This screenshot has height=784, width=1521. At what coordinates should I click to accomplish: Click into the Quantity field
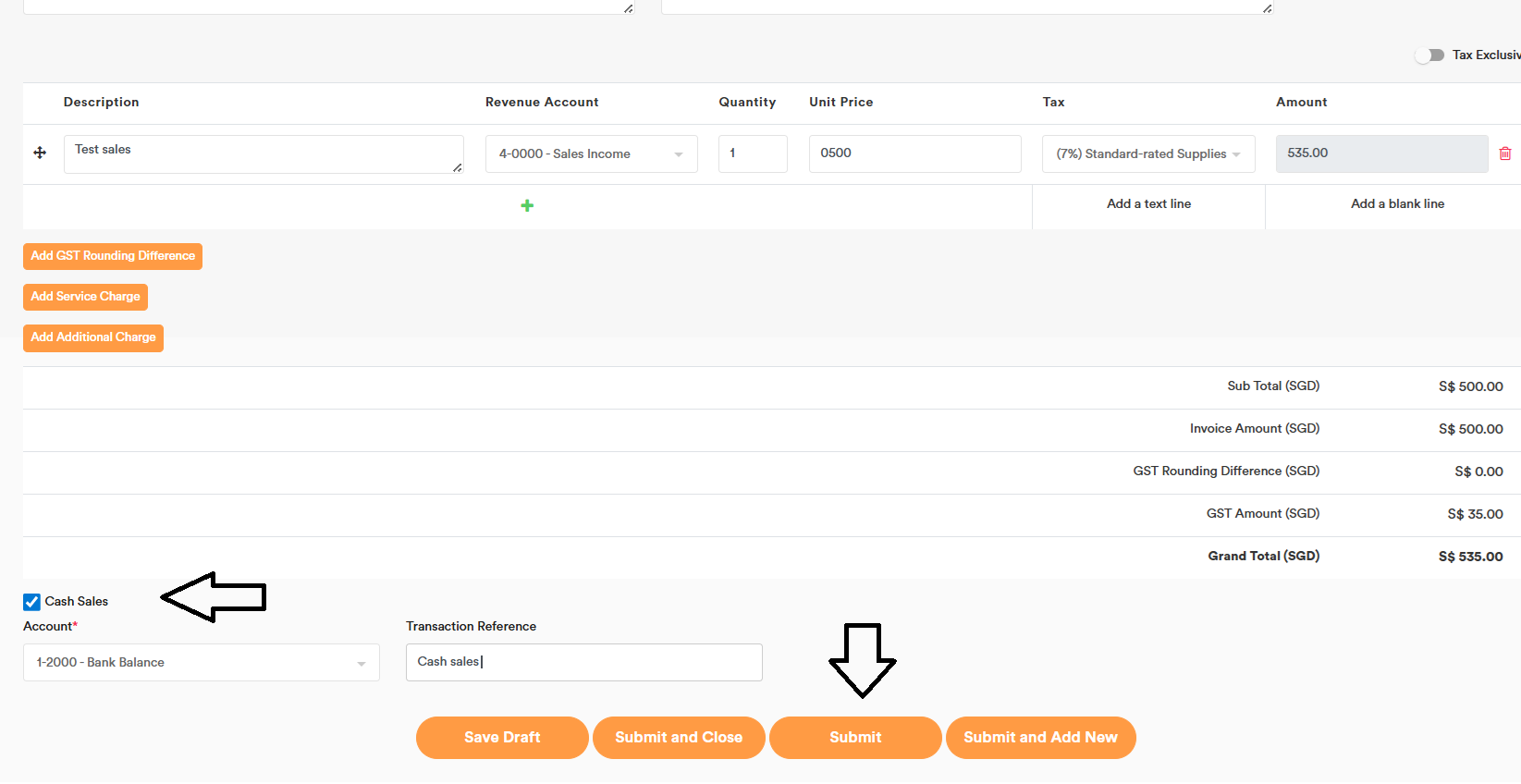[x=753, y=153]
